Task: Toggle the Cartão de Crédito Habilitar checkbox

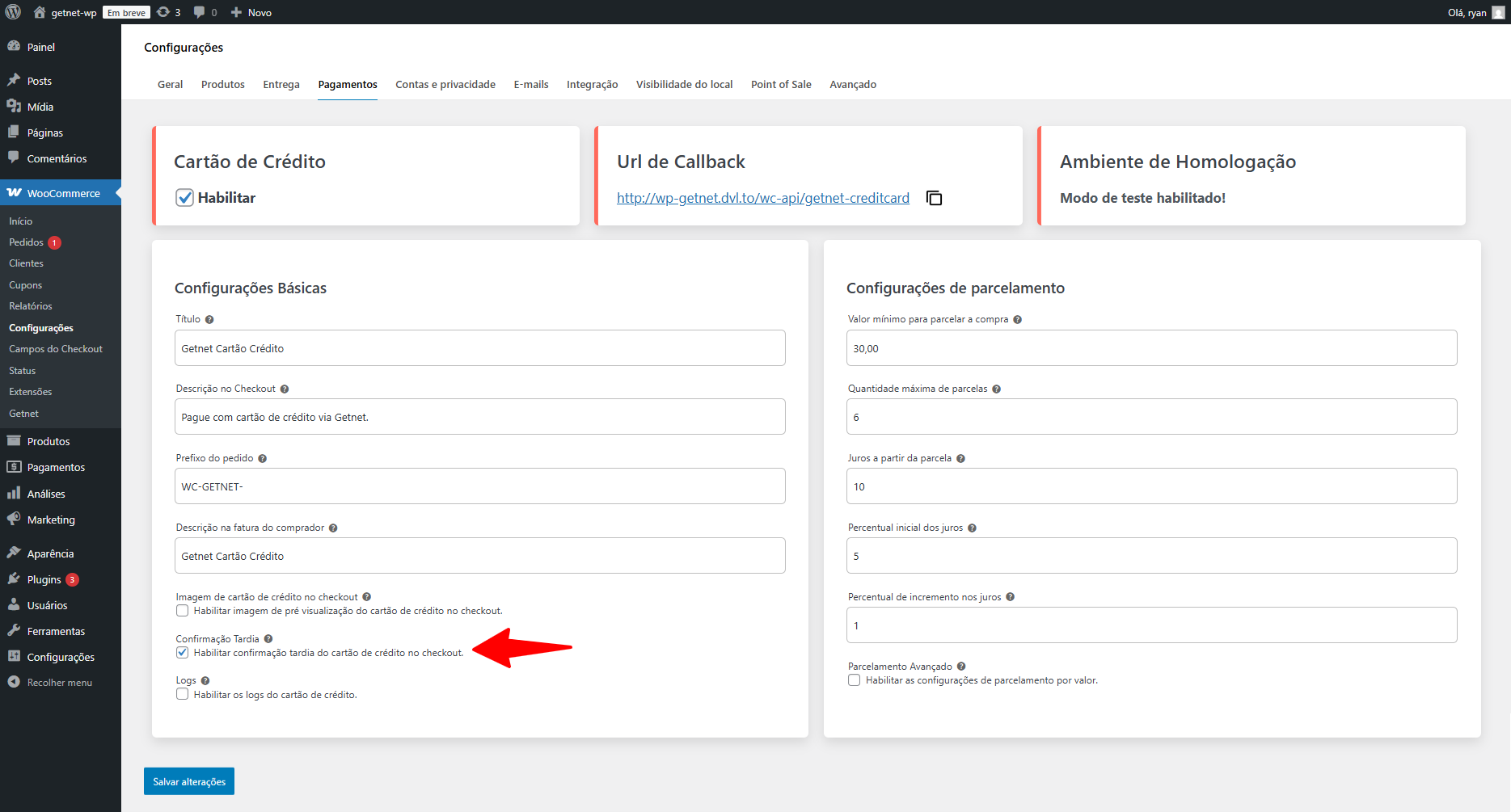Action: [185, 198]
